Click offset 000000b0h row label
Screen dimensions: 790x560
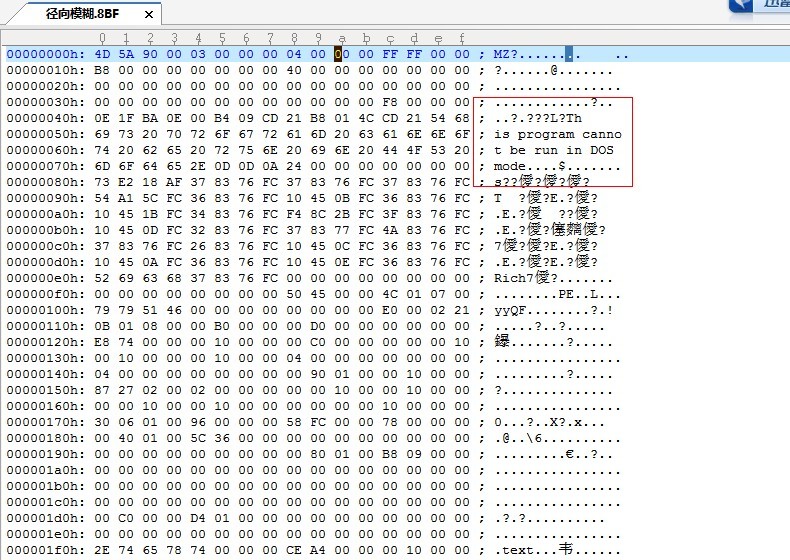(46, 230)
